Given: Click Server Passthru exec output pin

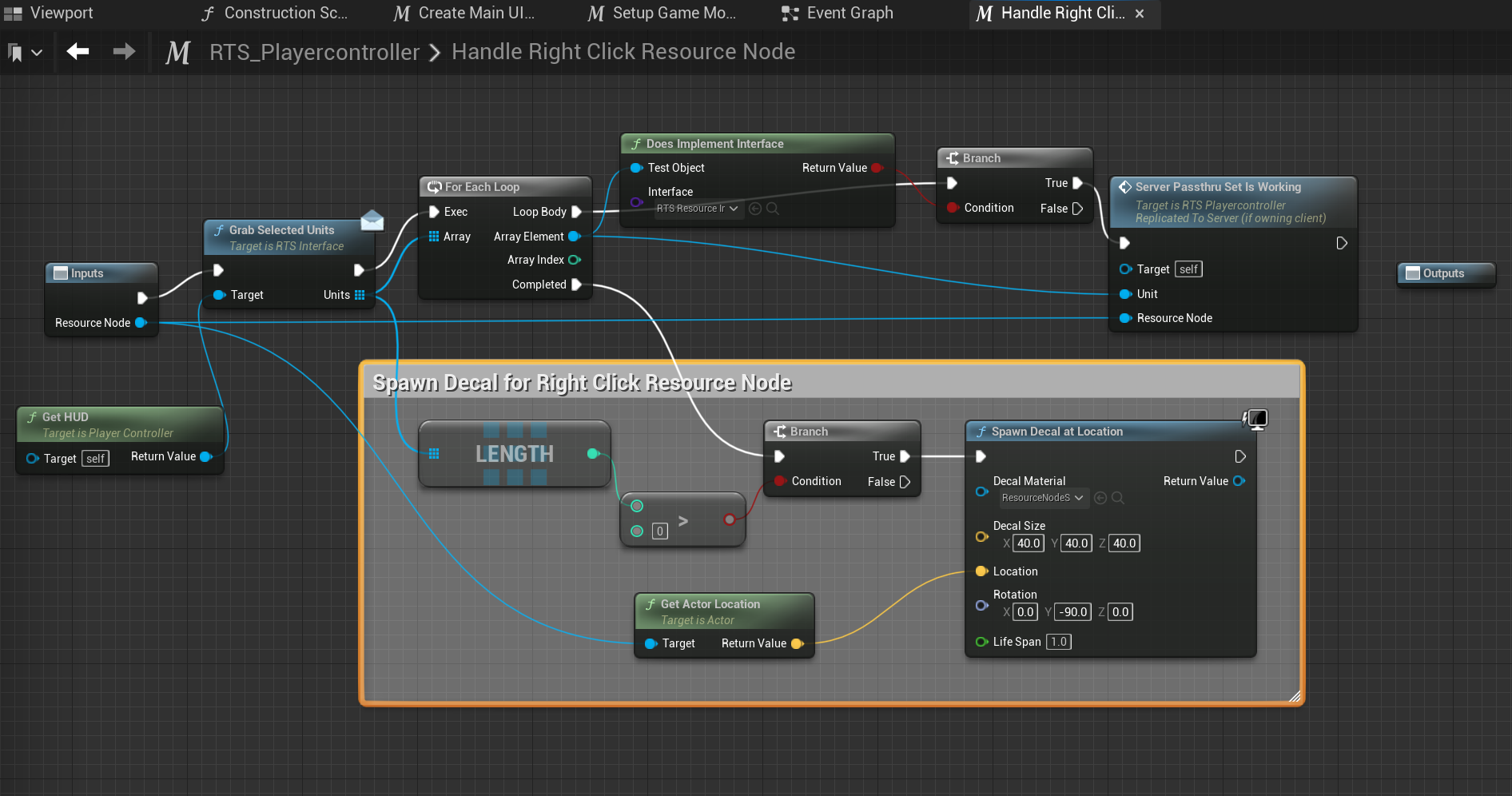Looking at the screenshot, I should [x=1342, y=243].
